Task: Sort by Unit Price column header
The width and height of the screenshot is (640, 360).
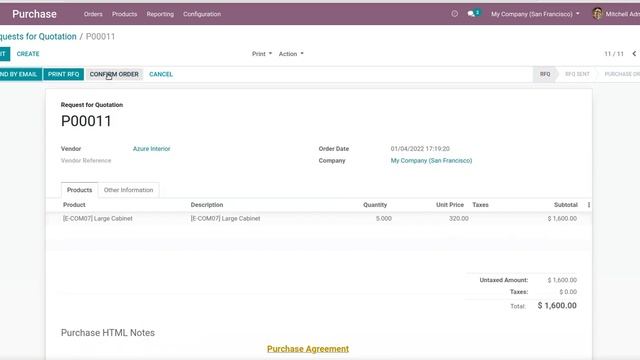Action: (x=450, y=205)
